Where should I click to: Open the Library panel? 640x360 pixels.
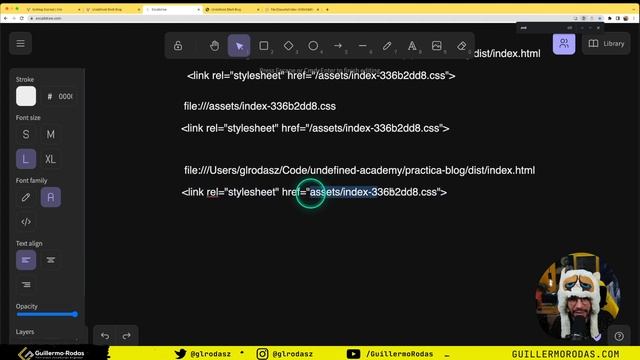606,43
